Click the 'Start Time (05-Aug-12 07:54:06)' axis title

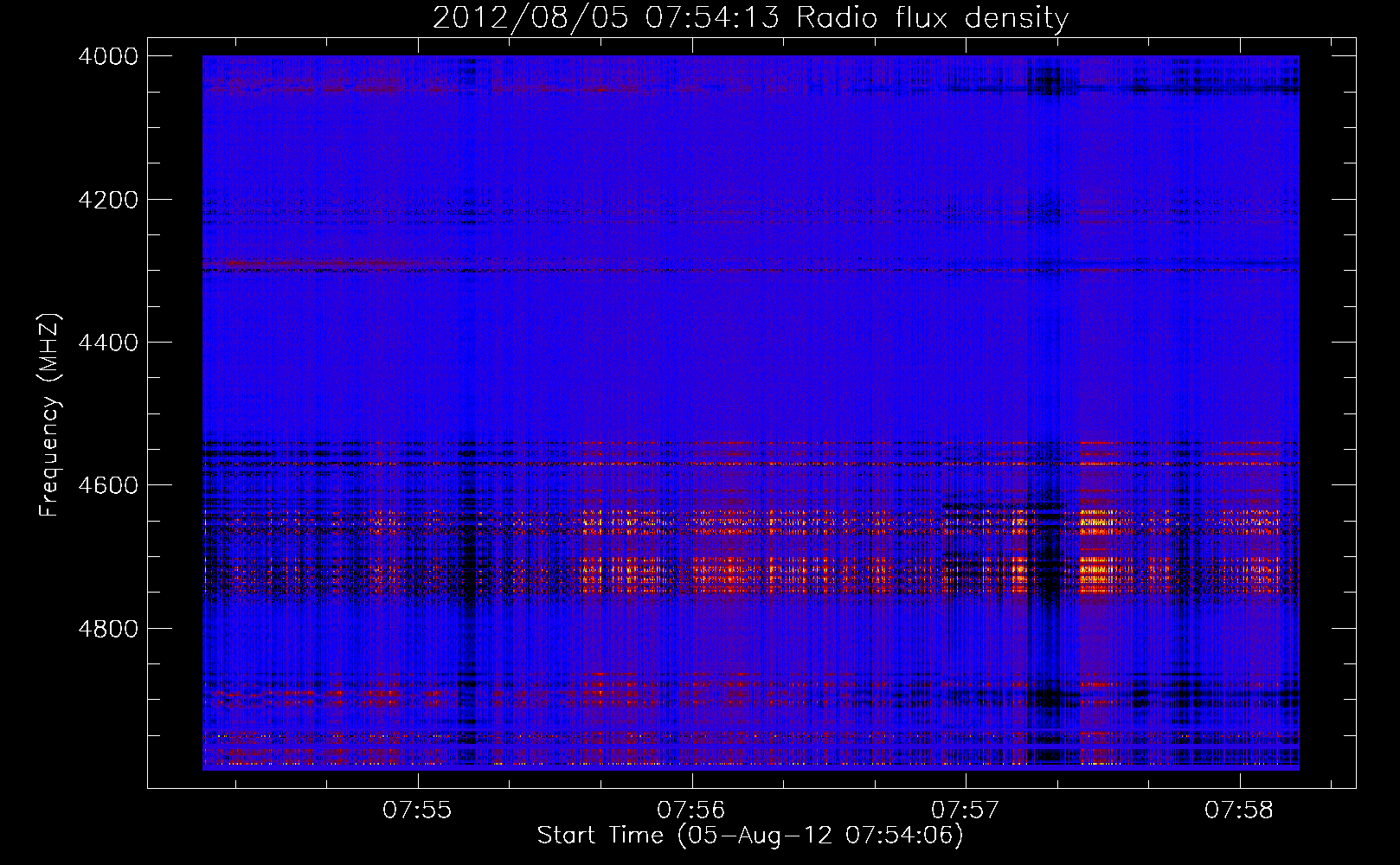[x=750, y=836]
